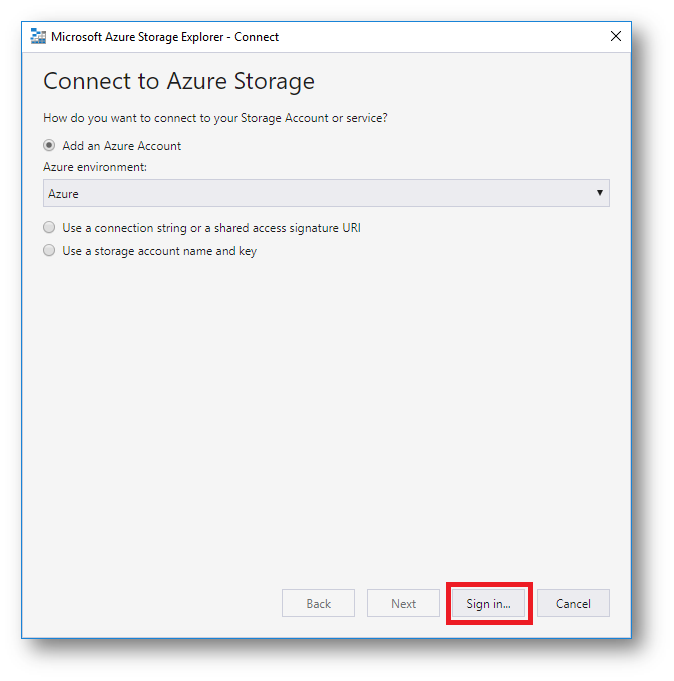Pick the storage account name and key radio button
This screenshot has width=674, height=681.
[49, 251]
